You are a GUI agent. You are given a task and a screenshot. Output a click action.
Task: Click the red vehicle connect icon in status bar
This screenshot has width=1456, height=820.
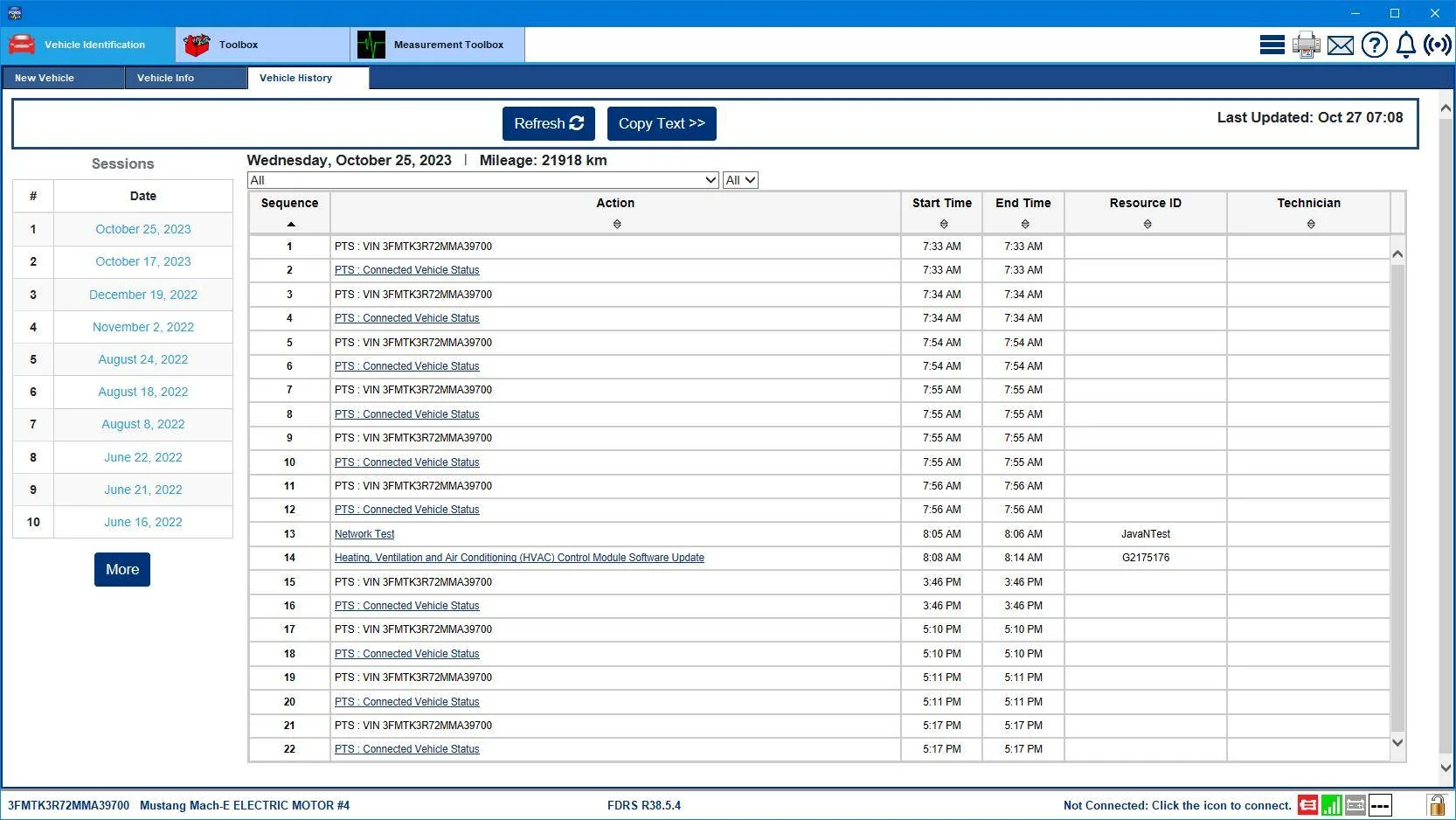(x=1307, y=805)
